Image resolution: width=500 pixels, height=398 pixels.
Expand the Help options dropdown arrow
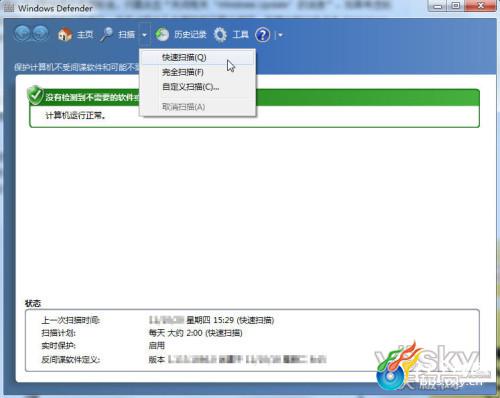[280, 35]
